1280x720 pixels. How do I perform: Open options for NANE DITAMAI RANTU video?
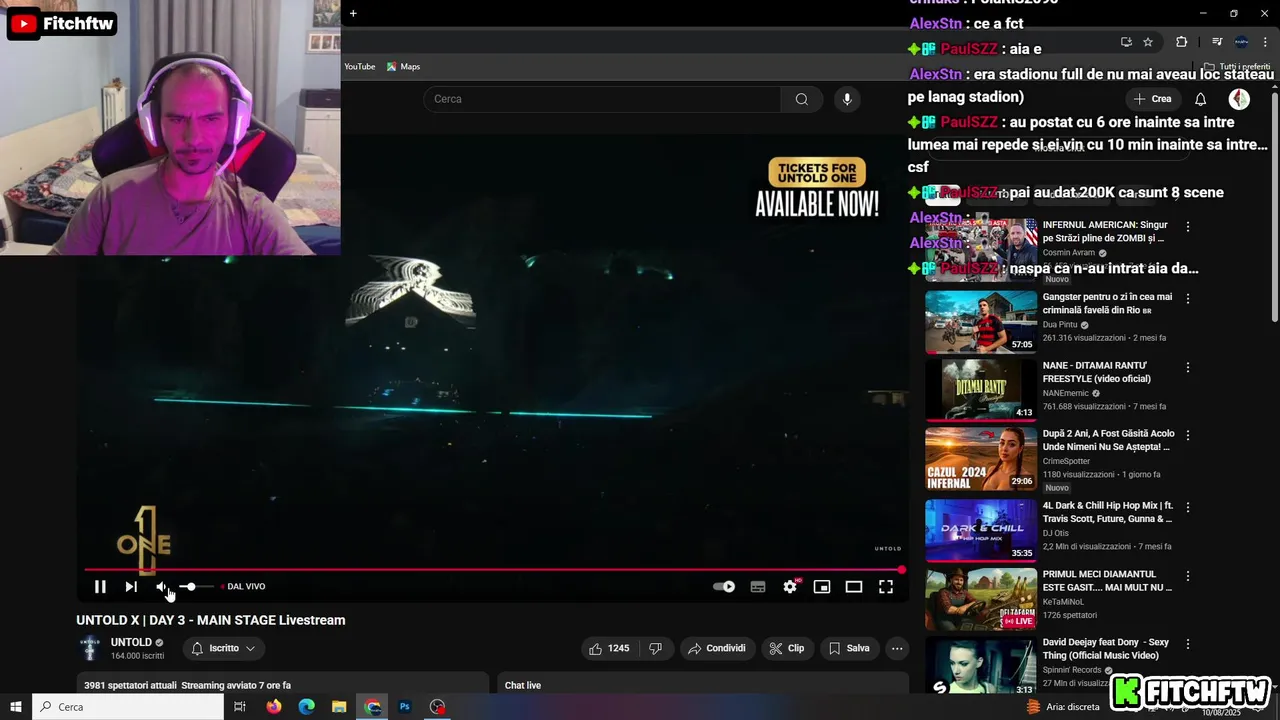tap(1188, 368)
